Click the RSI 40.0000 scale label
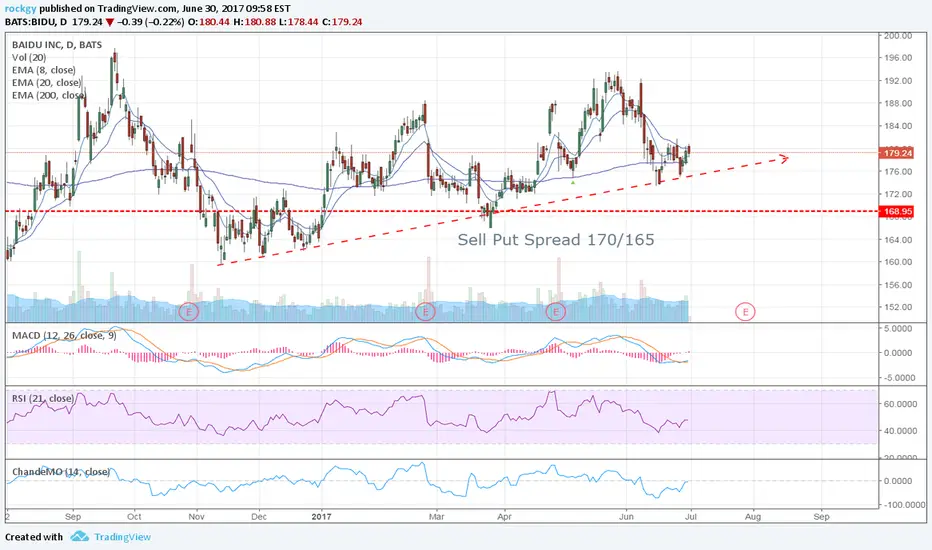Viewport: 932px width, 550px height. [x=898, y=430]
